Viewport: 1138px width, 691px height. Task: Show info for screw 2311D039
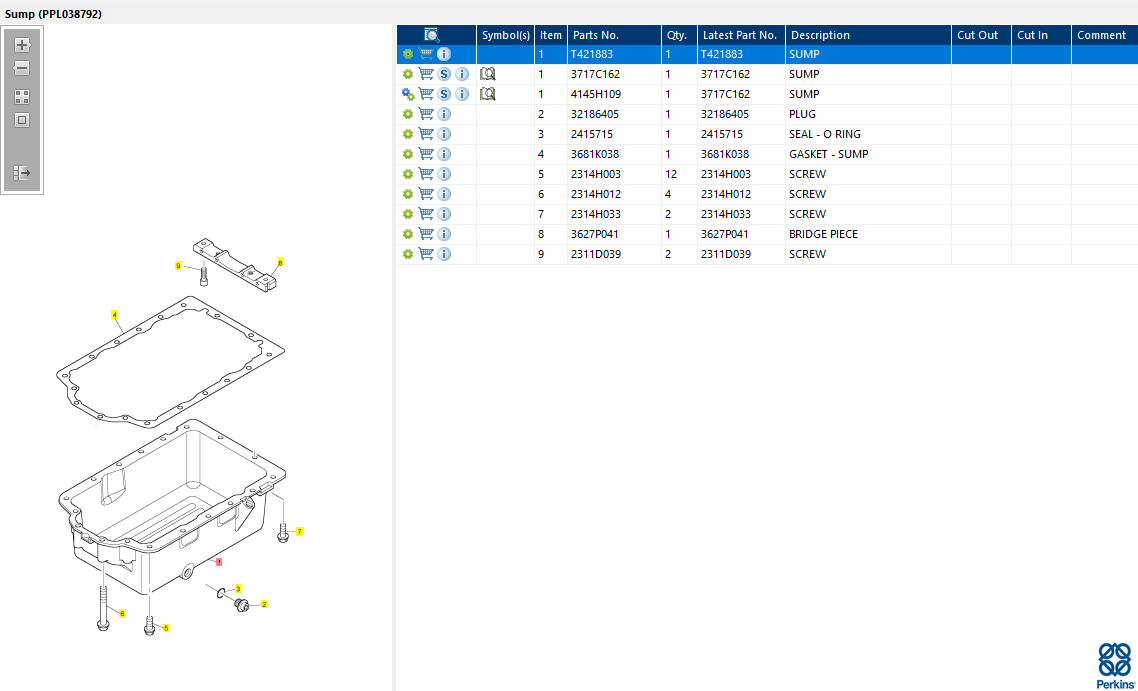tap(444, 254)
